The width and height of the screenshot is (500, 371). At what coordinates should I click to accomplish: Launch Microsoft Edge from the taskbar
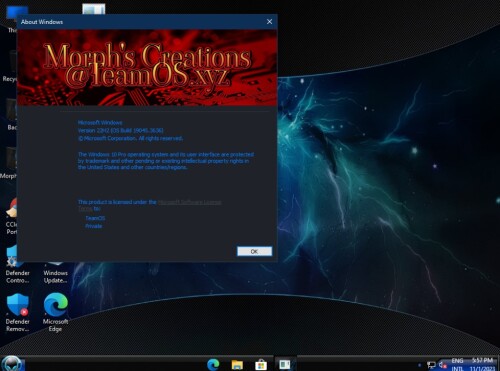(213, 364)
